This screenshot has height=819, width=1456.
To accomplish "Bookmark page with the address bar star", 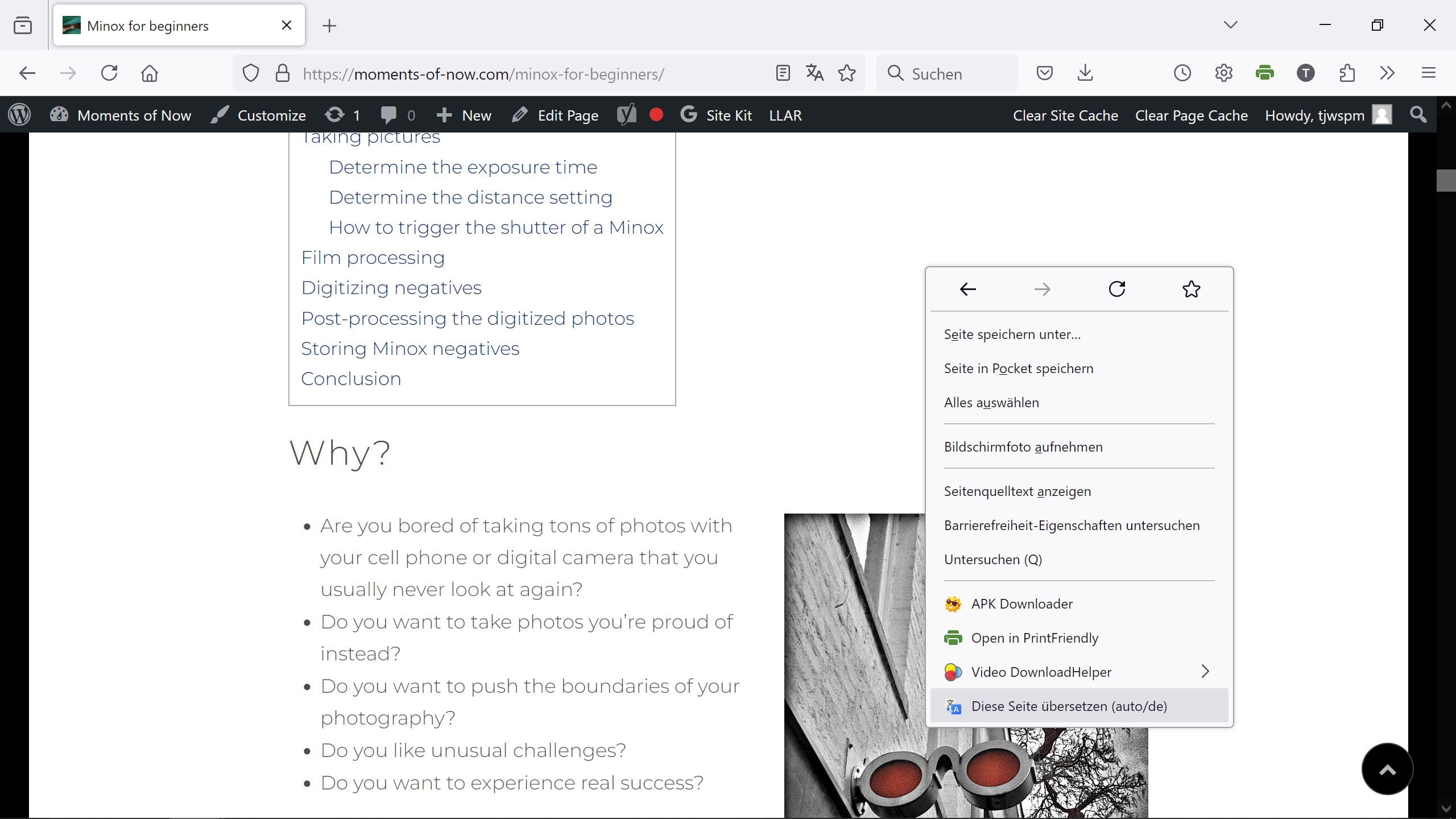I will 847,73.
